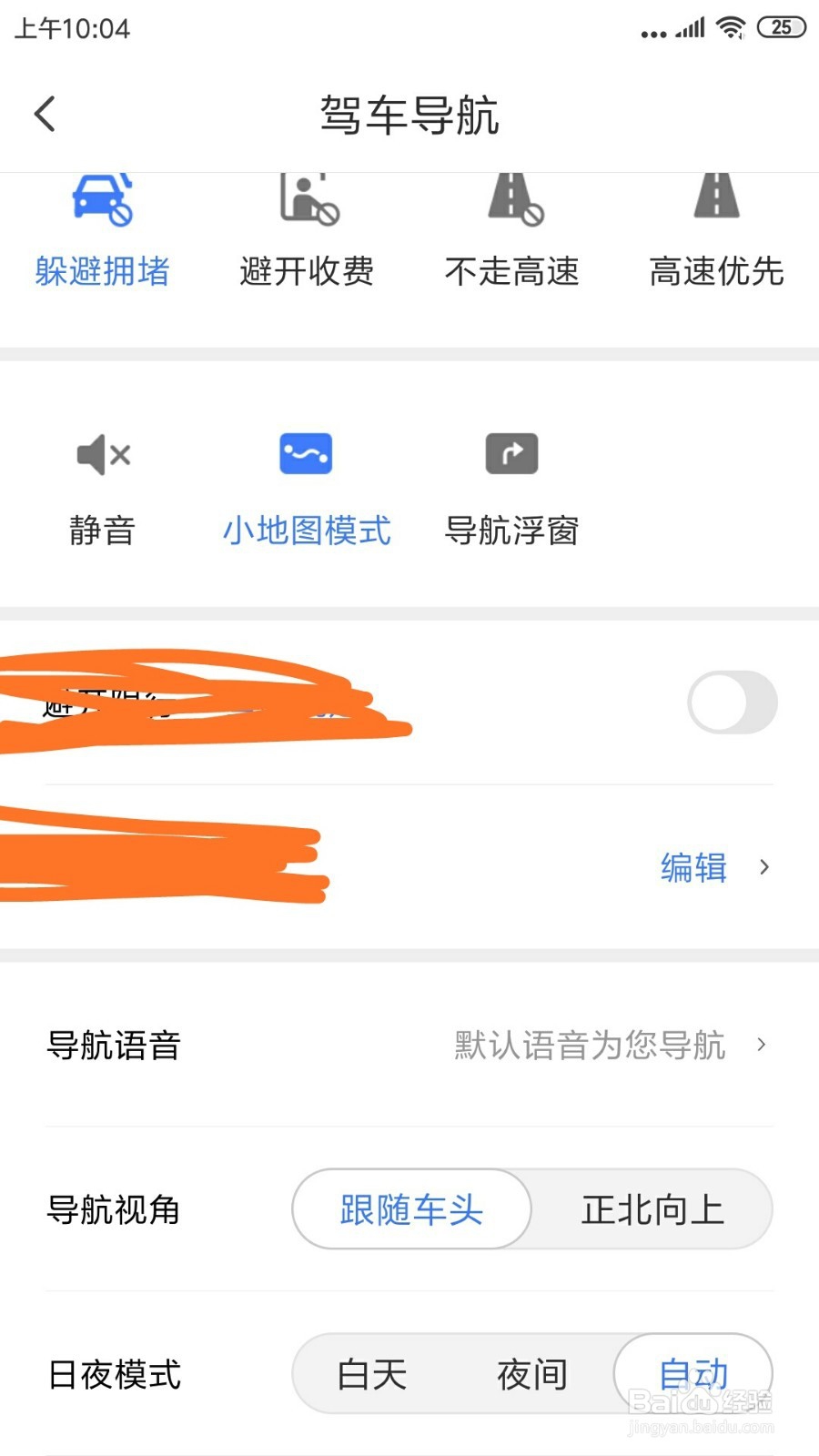
Task: Tap the back arrow icon
Action: (x=45, y=115)
